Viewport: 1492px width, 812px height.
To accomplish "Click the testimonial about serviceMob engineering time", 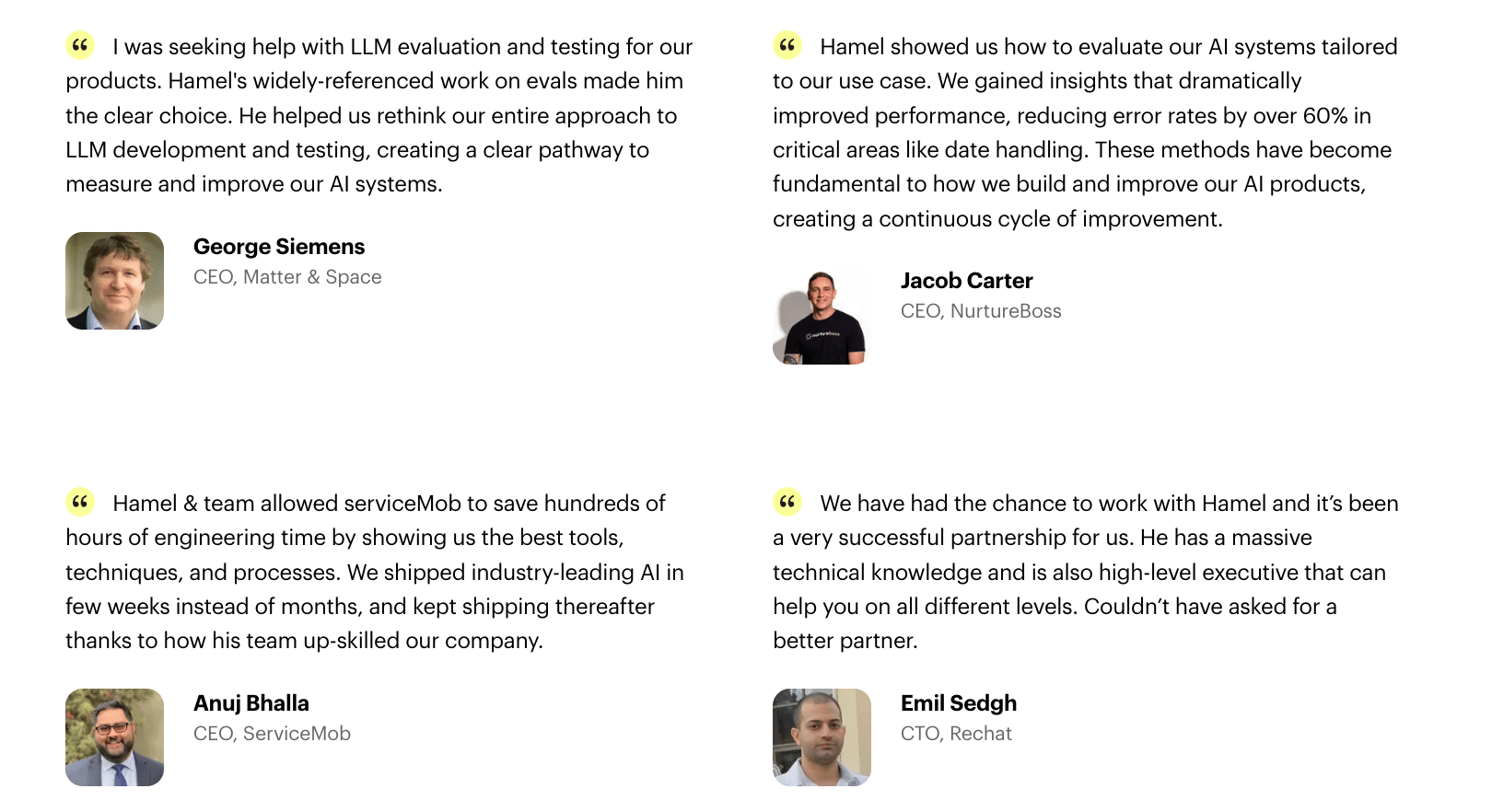I will click(375, 572).
